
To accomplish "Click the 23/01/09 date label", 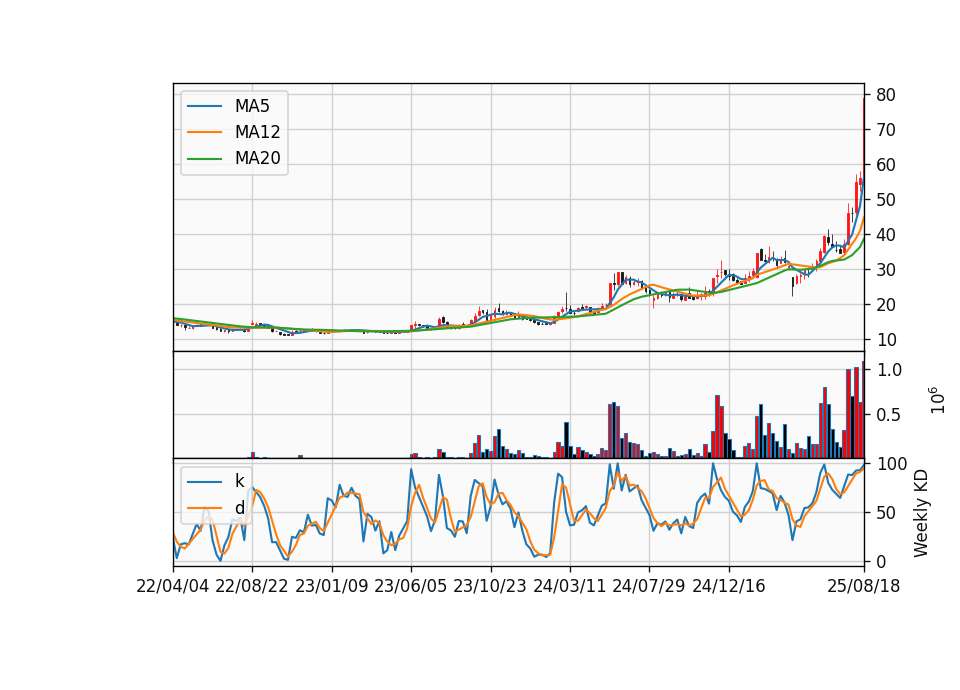I will coord(331,586).
